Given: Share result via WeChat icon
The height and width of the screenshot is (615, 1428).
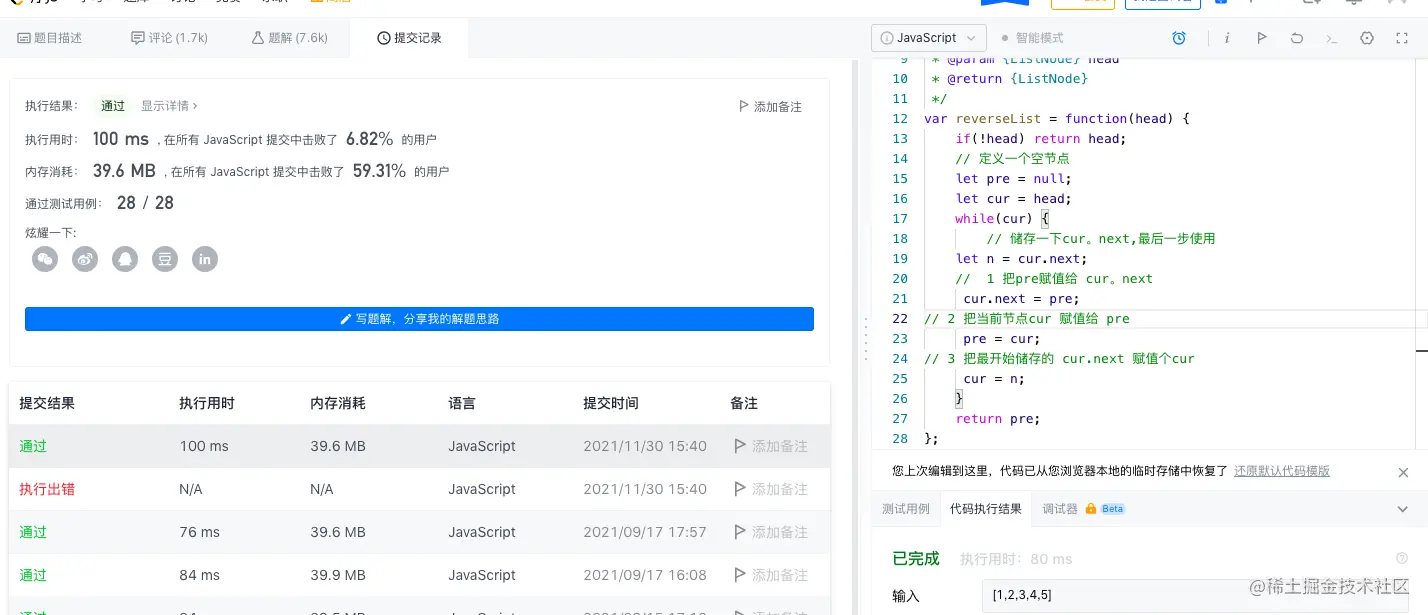Looking at the screenshot, I should pos(45,259).
